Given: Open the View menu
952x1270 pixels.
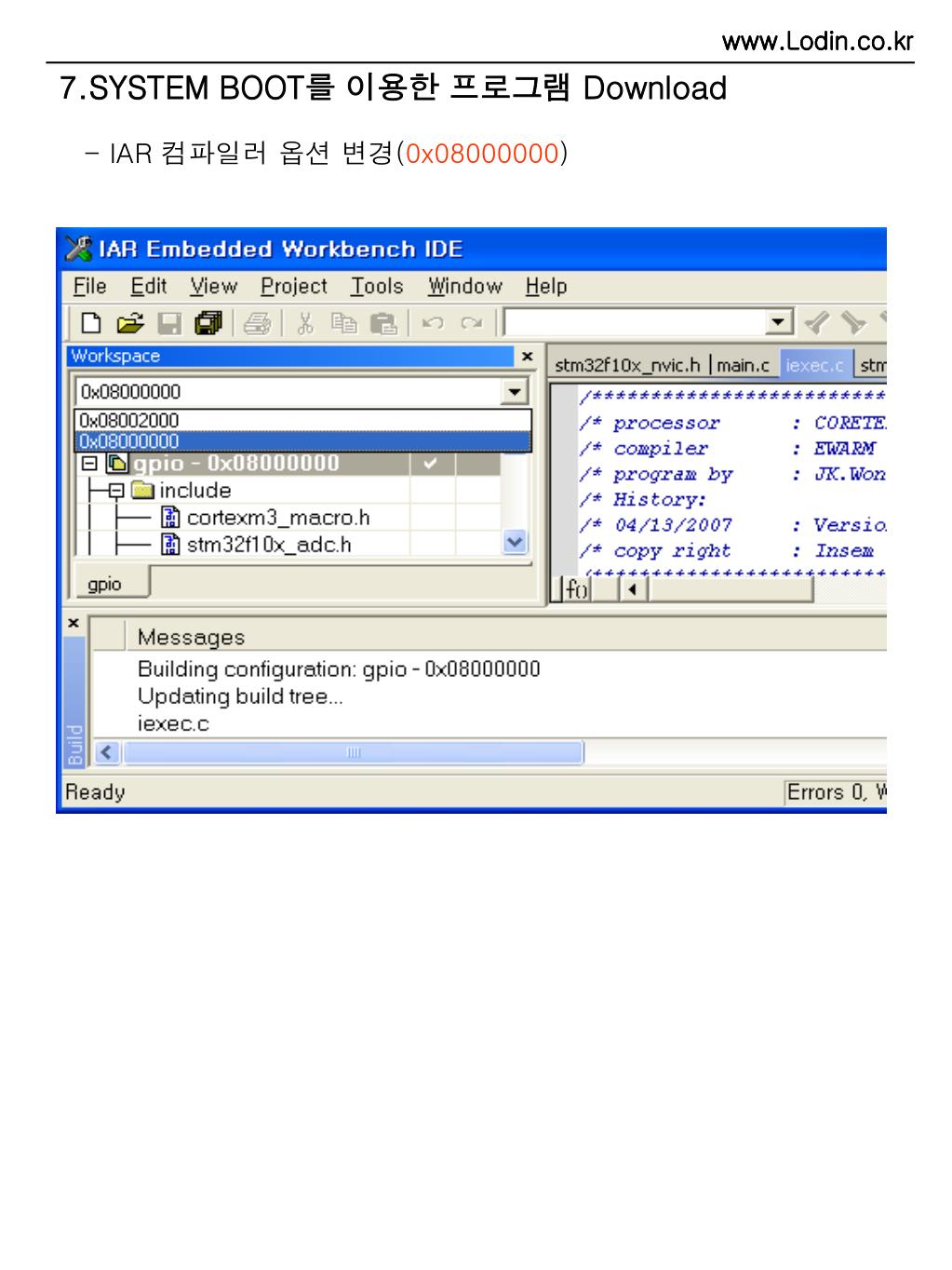Looking at the screenshot, I should coord(213,286).
